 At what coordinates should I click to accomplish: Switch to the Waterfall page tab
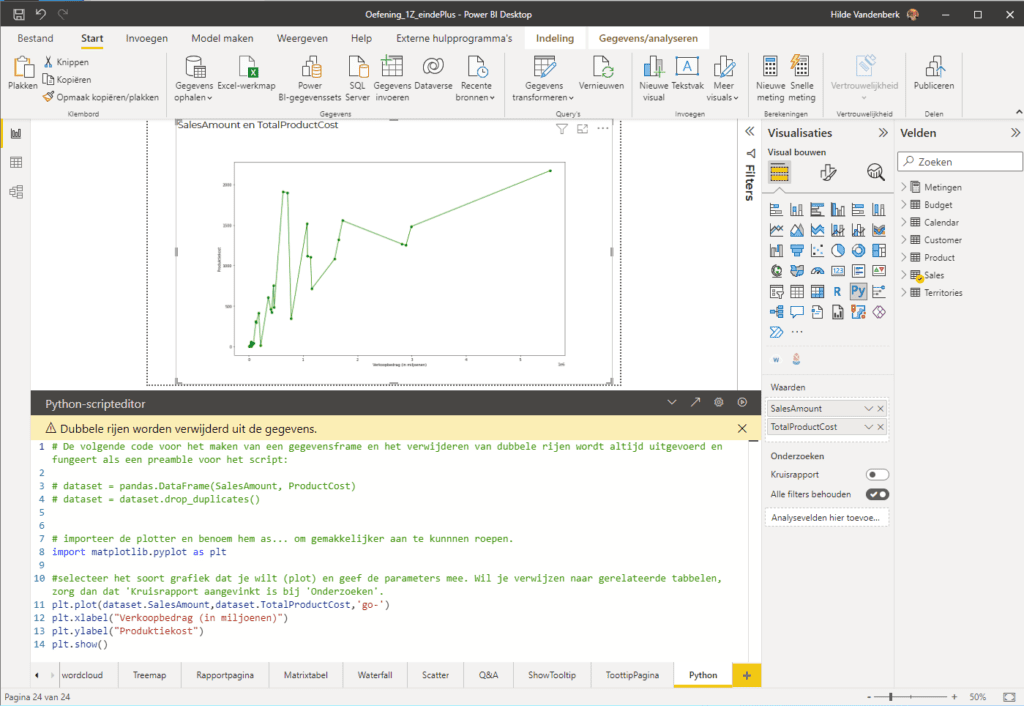point(374,675)
